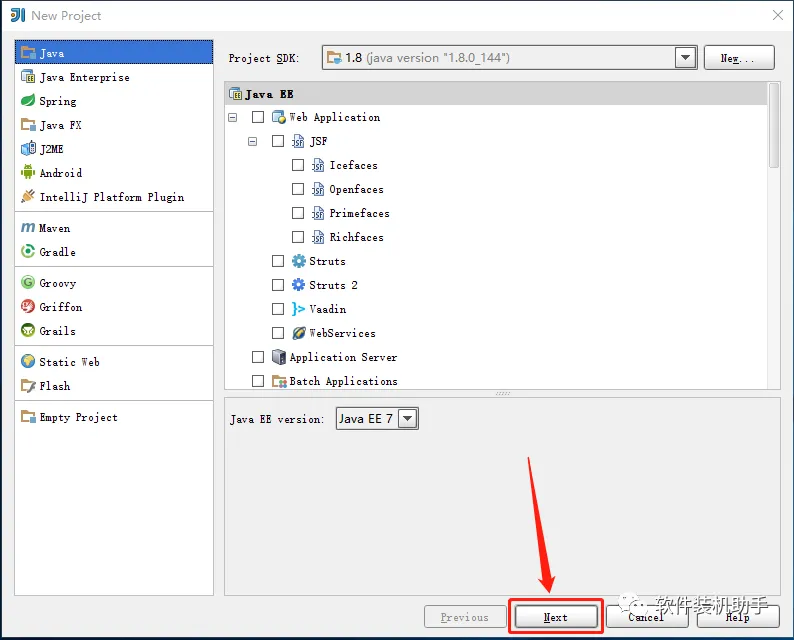Click the Java folder icon in sidebar
Viewport: 794px width, 640px height.
28,53
